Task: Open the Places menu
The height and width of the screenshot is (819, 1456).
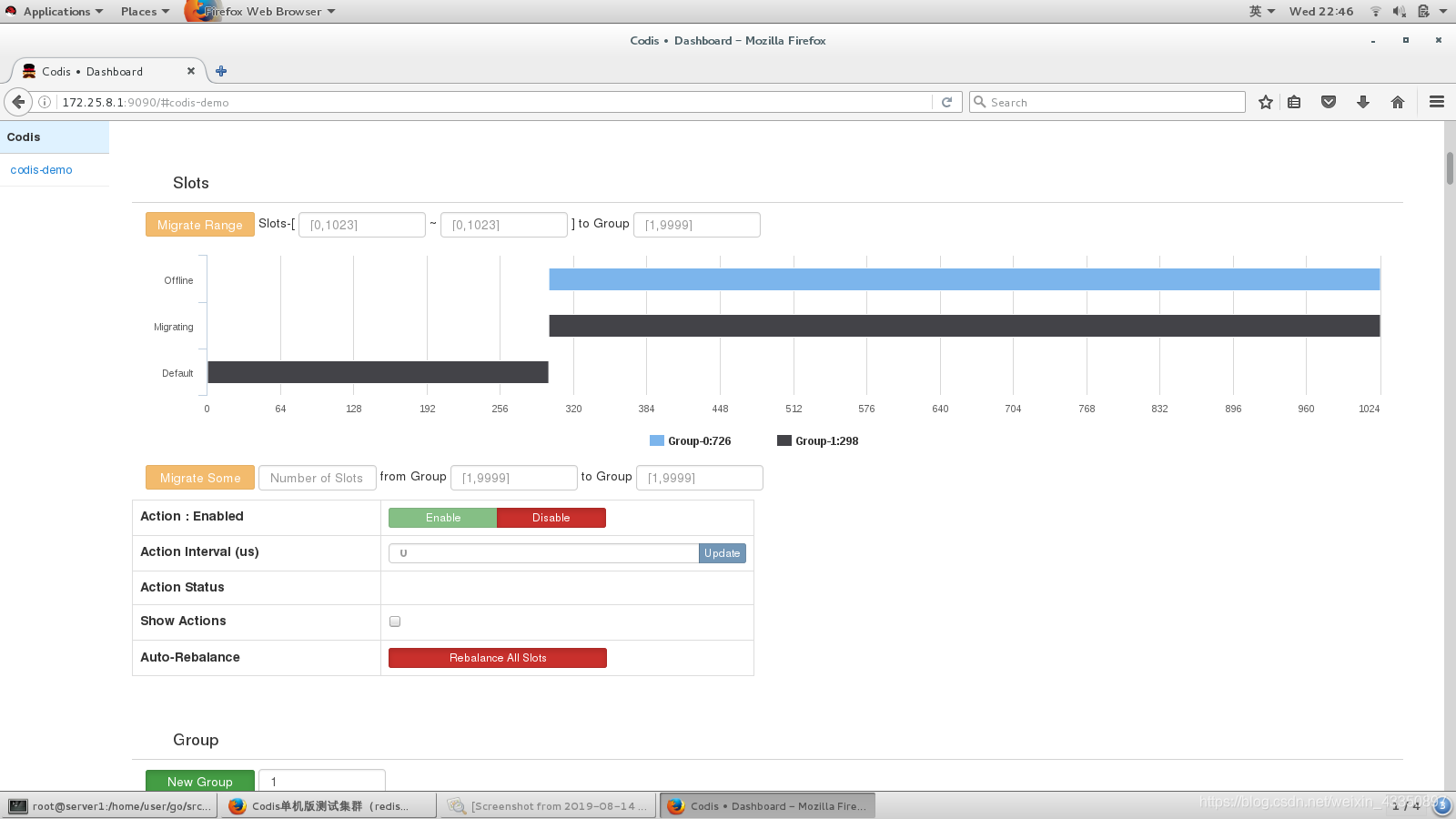Action: pos(145,11)
